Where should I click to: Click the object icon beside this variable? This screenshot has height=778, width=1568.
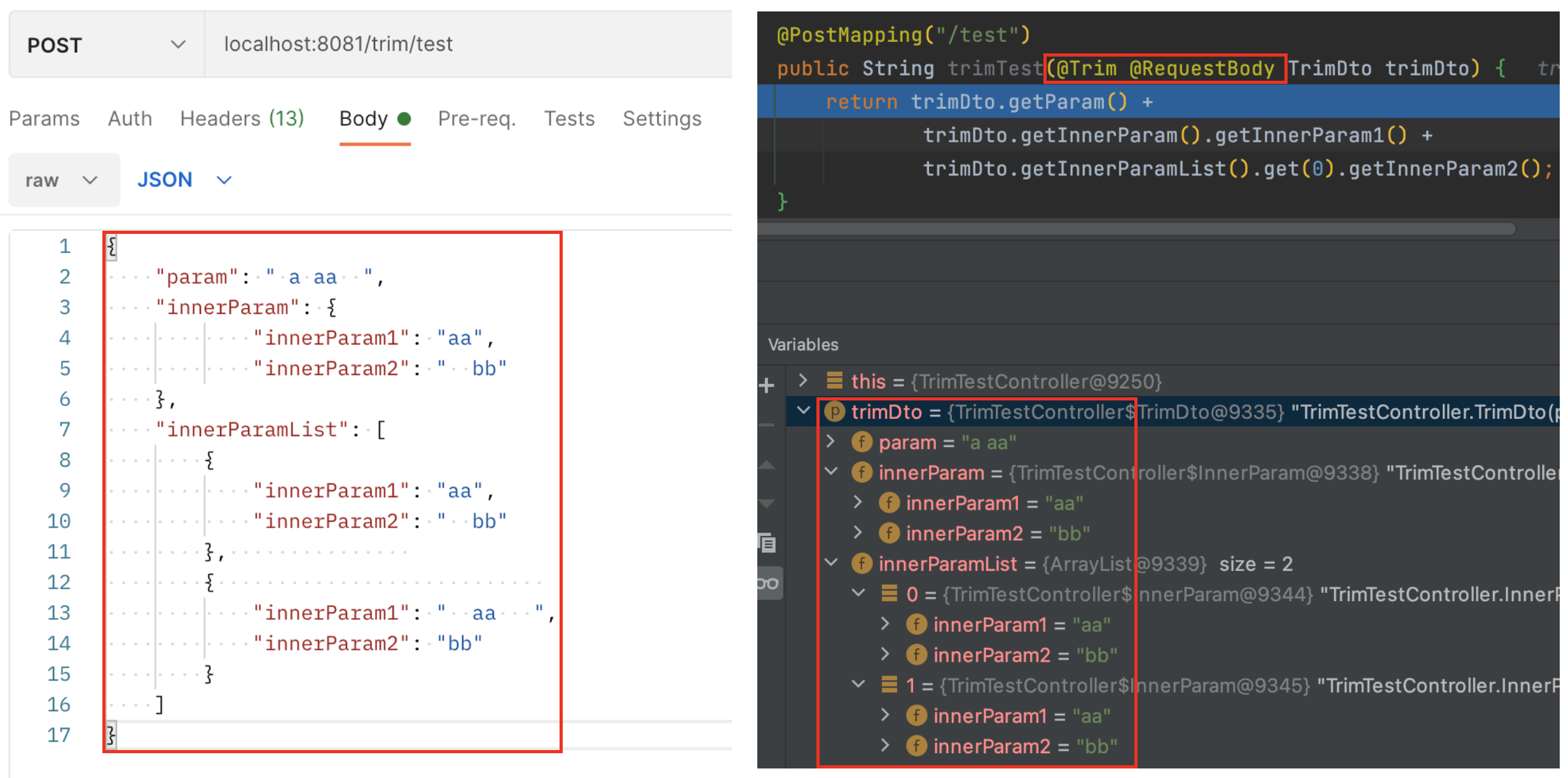click(x=834, y=381)
